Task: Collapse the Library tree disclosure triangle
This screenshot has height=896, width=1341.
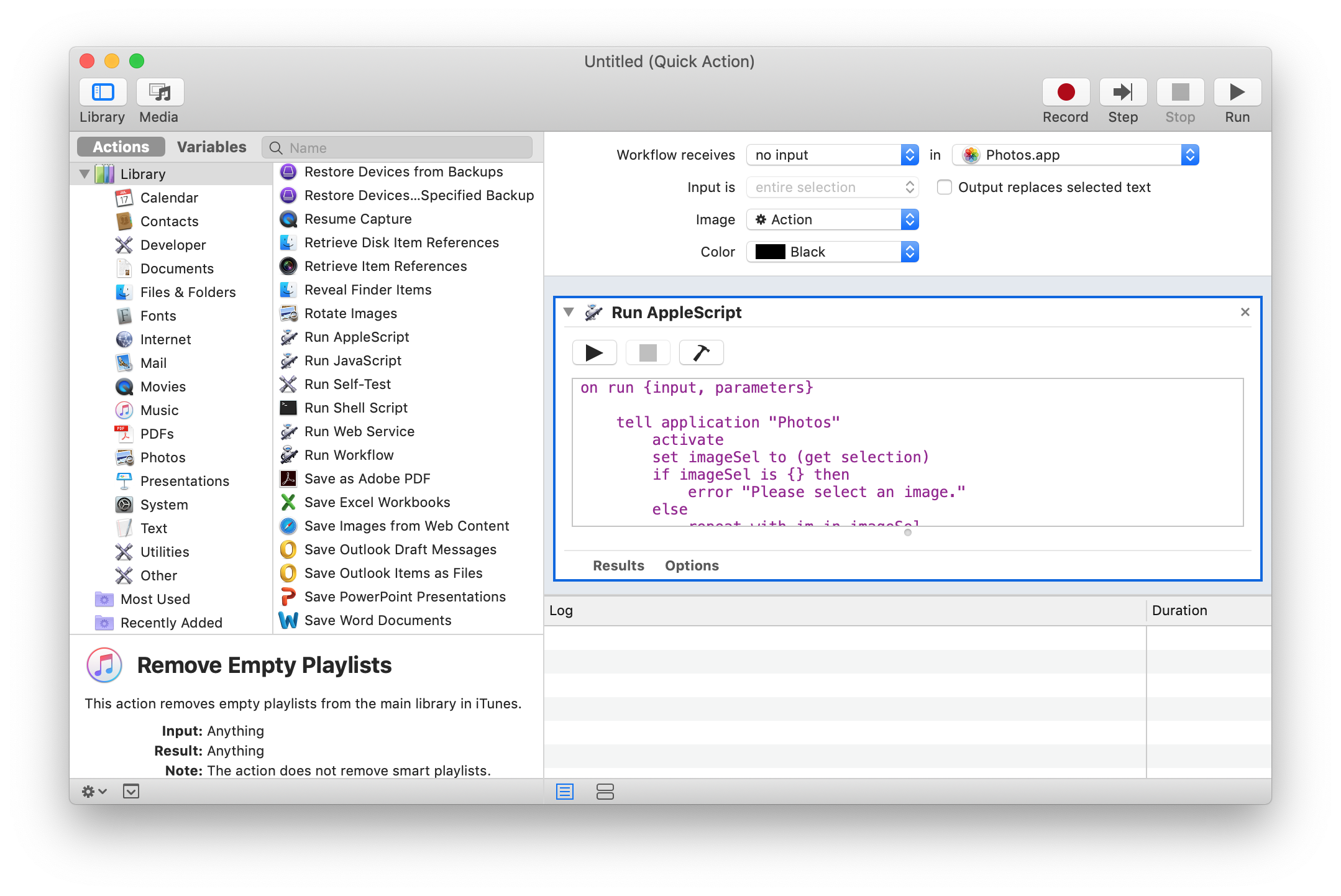Action: click(85, 174)
